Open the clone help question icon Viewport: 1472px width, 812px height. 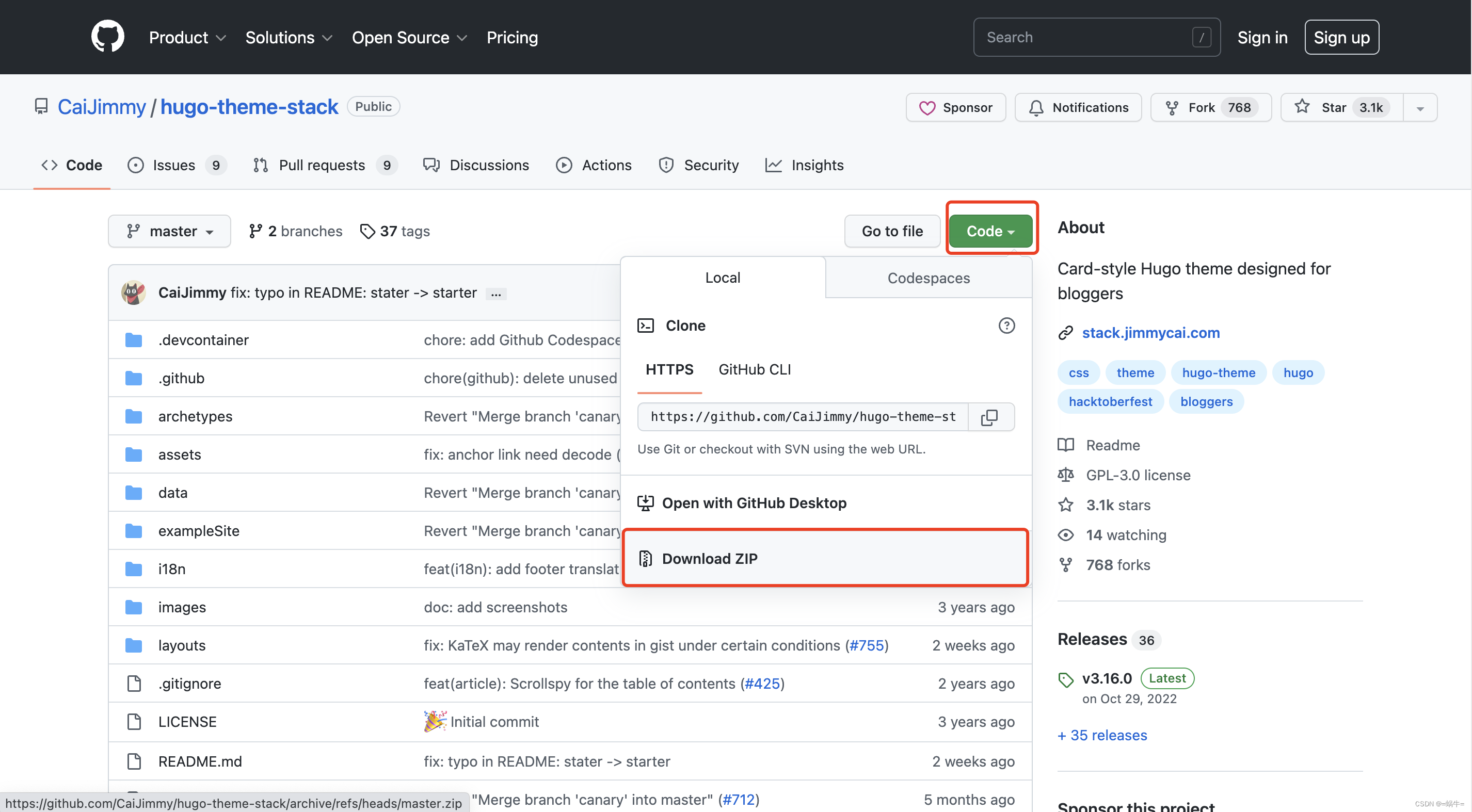pos(1006,326)
